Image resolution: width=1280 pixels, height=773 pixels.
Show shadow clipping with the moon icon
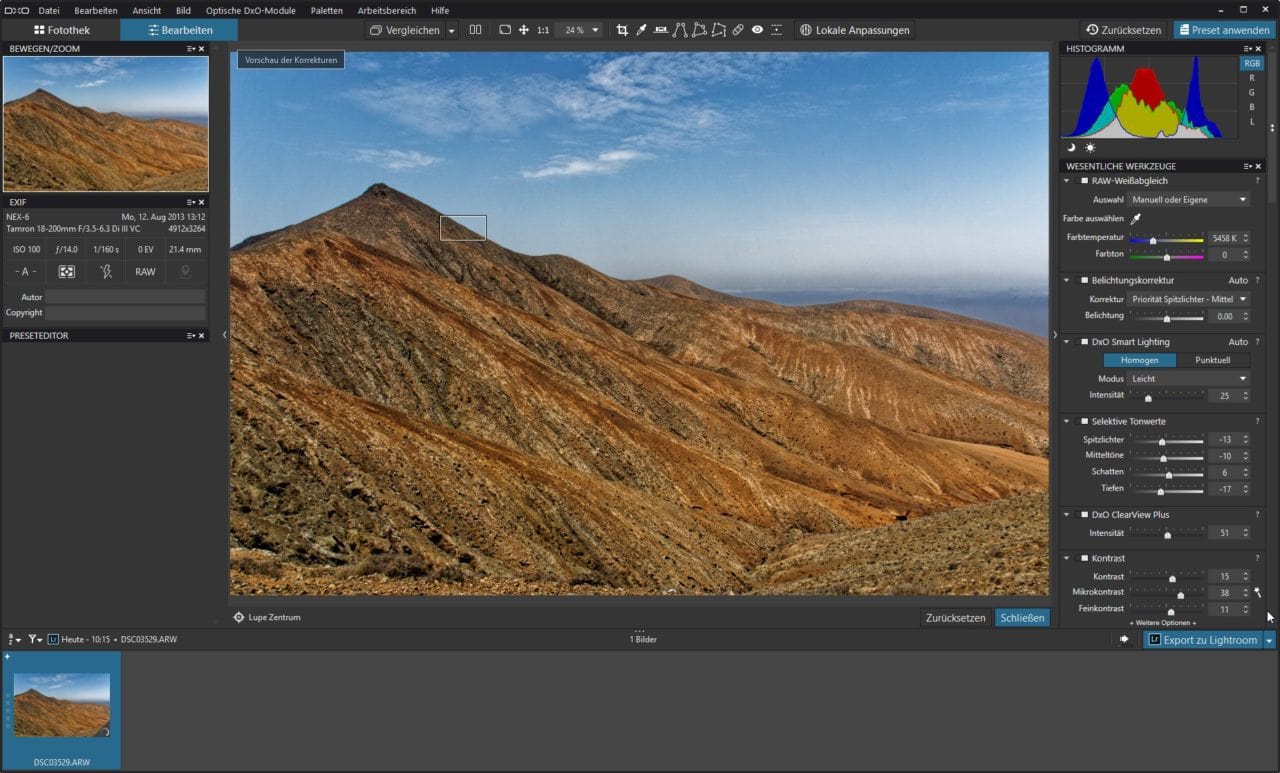point(1071,147)
